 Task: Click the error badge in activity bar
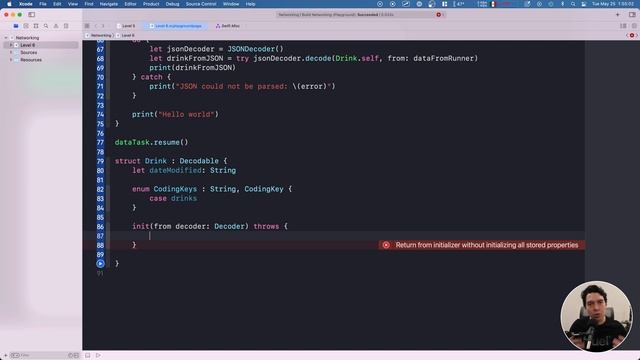[x=439, y=15]
